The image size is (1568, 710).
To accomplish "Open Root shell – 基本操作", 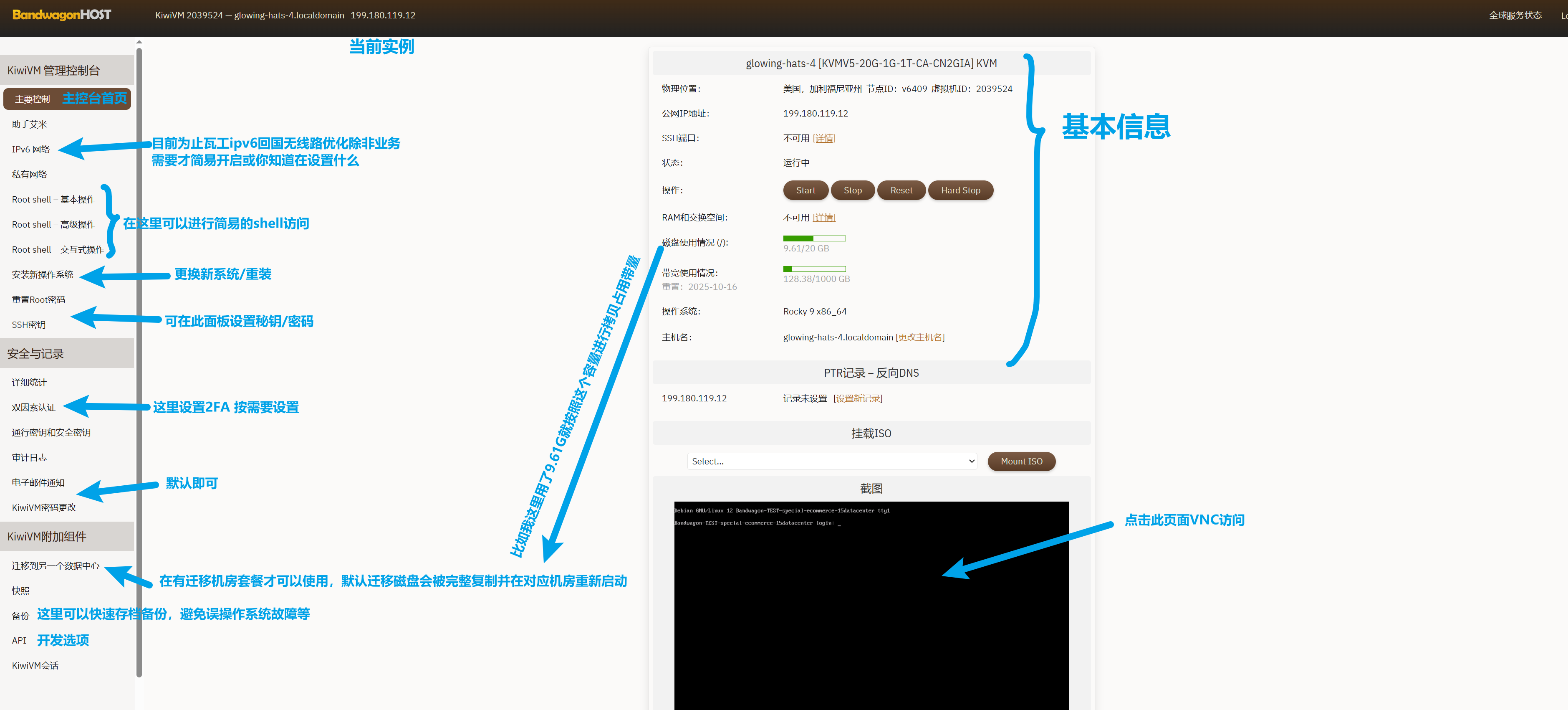I will pos(53,200).
